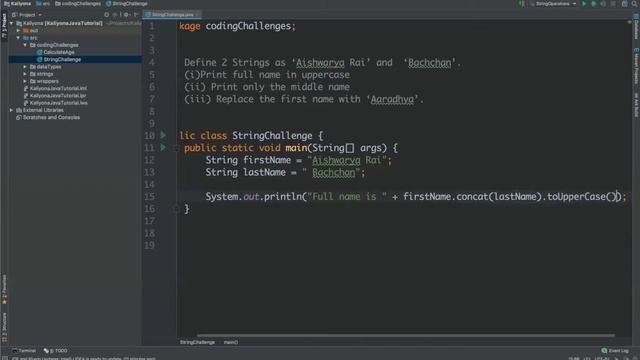Click locate/scroll-from-source icon in Project panel
Viewport: 640px width, 360px height.
click(x=107, y=15)
